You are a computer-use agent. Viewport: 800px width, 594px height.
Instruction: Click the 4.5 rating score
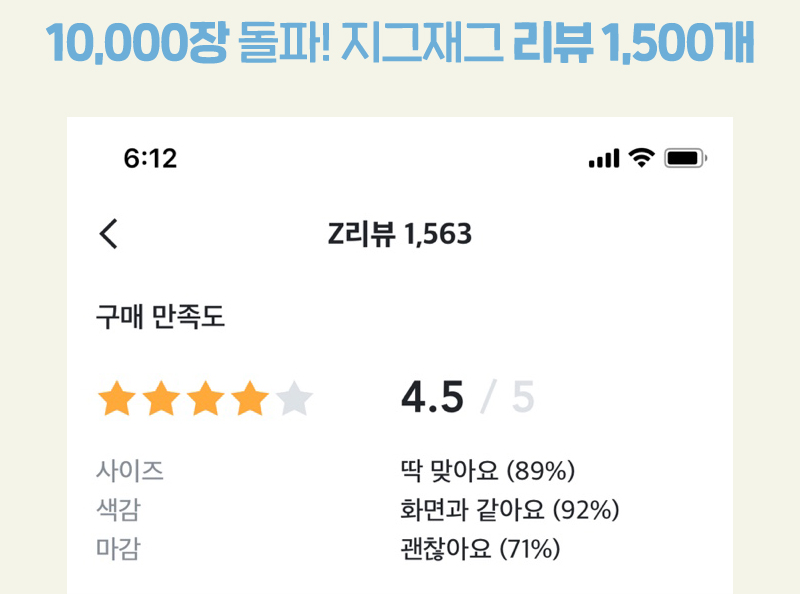click(x=432, y=397)
